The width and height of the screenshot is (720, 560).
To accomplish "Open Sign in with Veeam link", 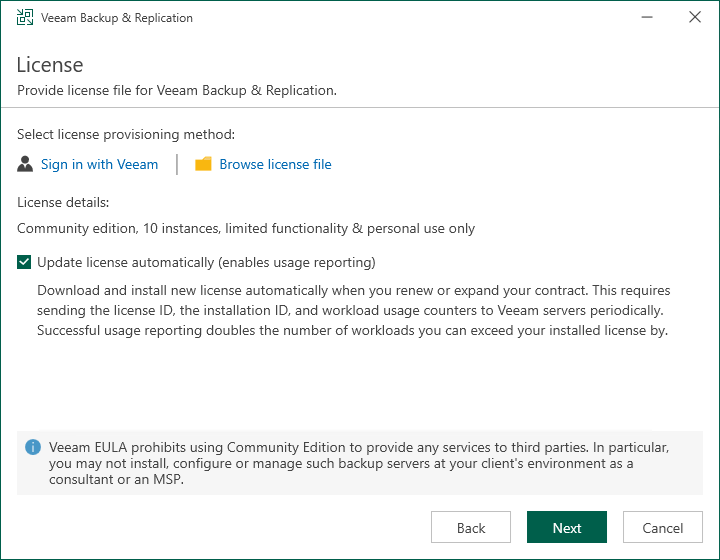I will [99, 164].
